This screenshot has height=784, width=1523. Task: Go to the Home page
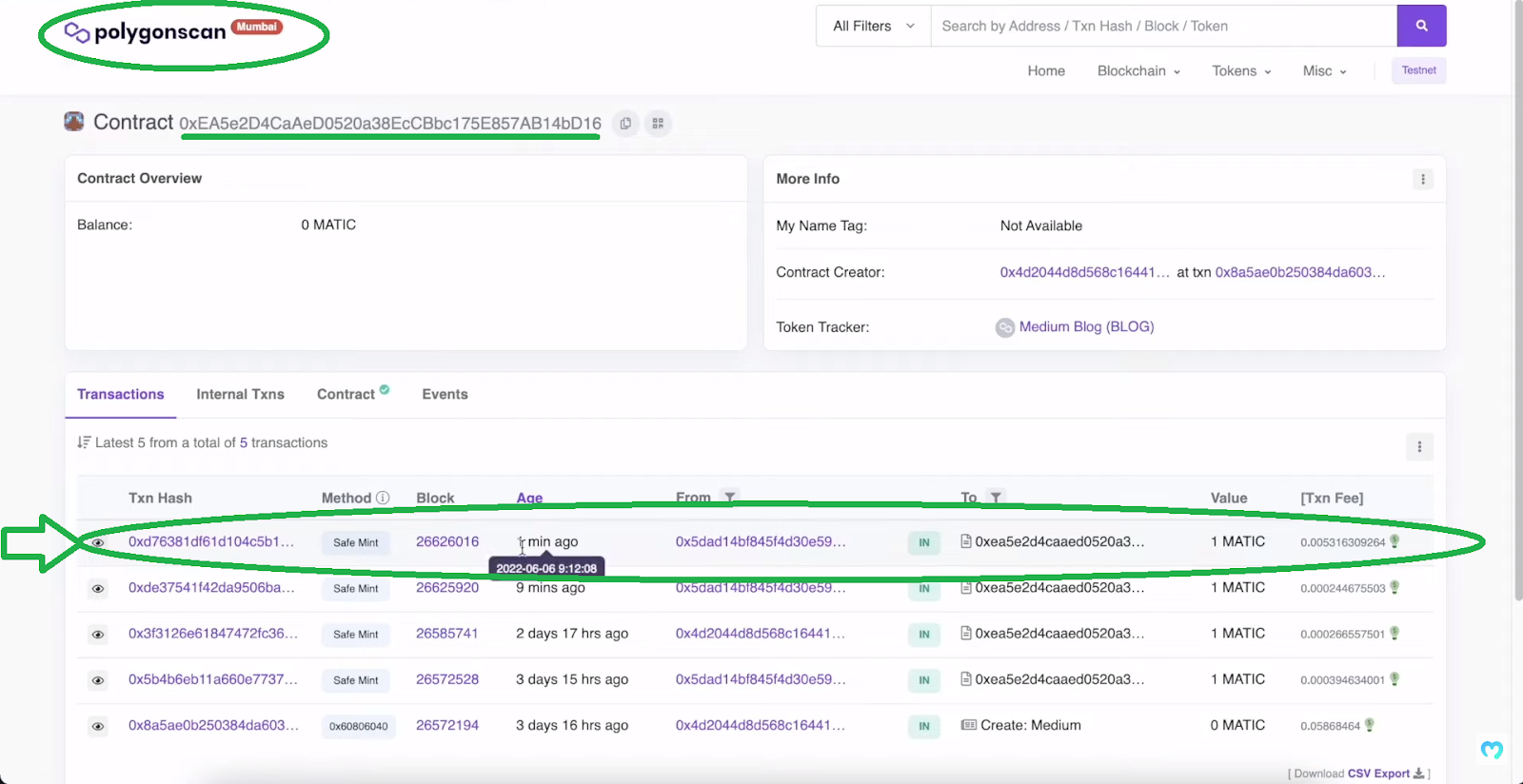pyautogui.click(x=1046, y=70)
